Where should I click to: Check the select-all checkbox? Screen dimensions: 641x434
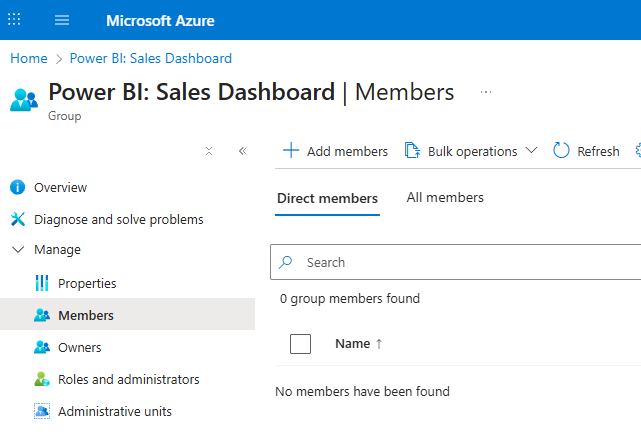coord(300,344)
